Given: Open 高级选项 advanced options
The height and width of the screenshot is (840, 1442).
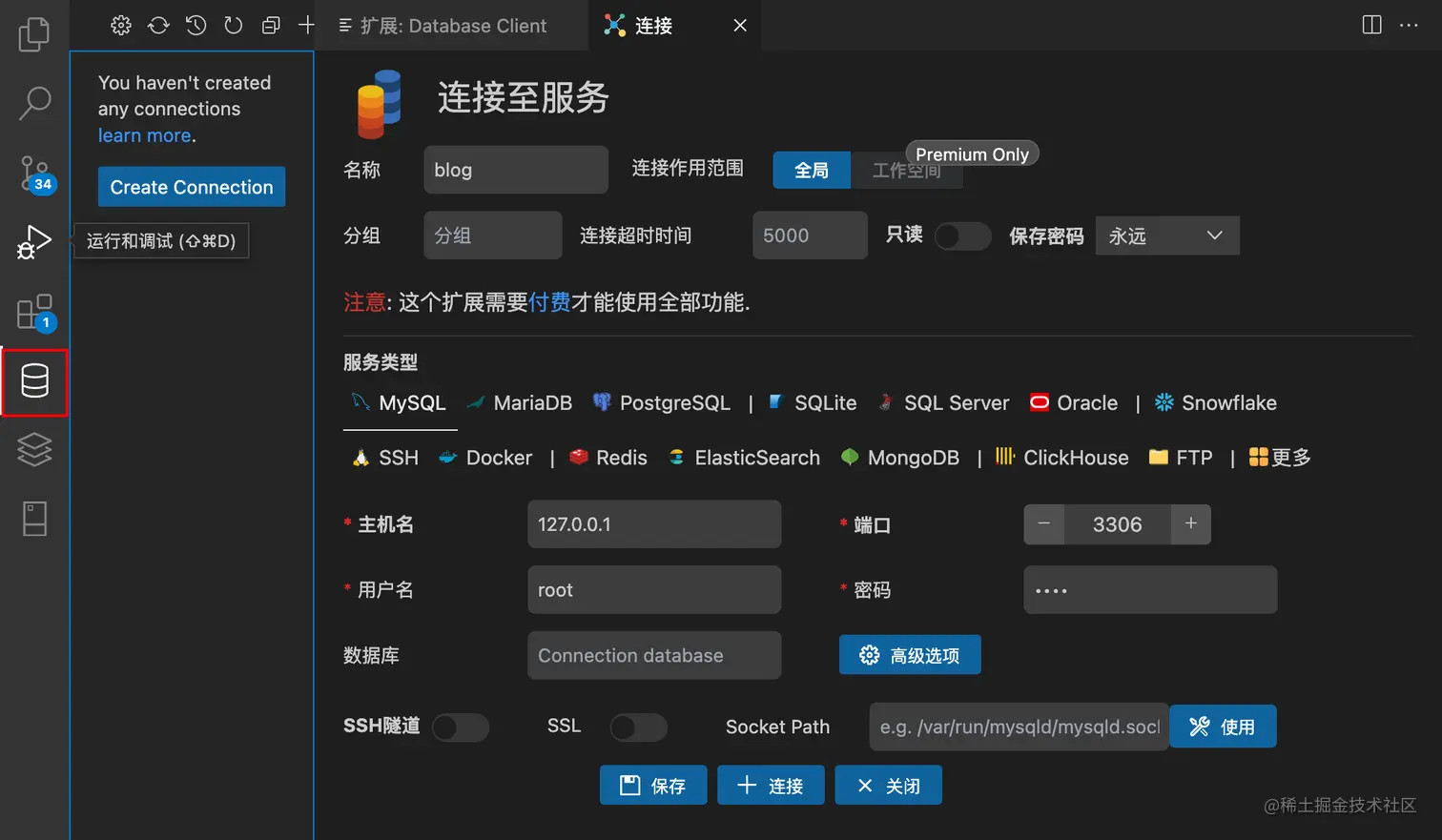Looking at the screenshot, I should 910,655.
